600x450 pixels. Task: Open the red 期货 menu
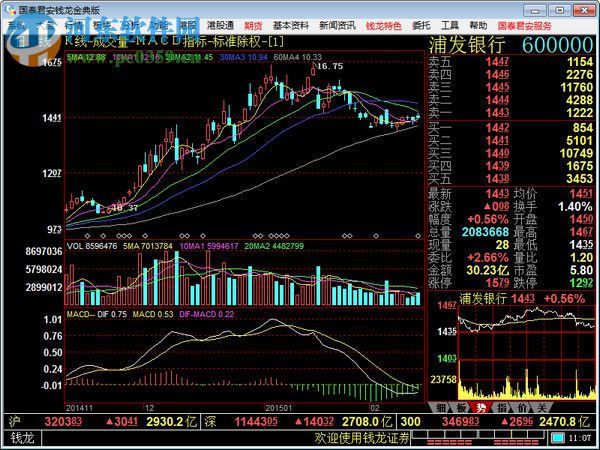(253, 26)
